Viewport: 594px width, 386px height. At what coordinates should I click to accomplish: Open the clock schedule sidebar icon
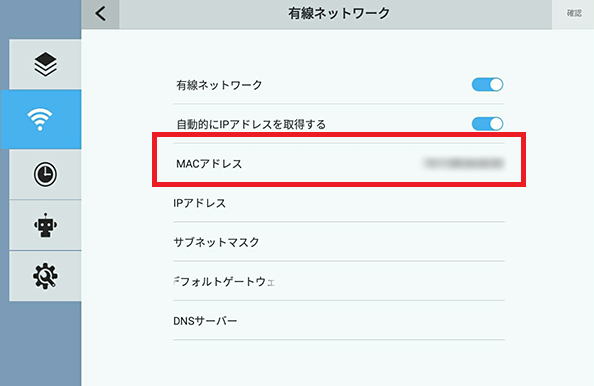(x=45, y=175)
